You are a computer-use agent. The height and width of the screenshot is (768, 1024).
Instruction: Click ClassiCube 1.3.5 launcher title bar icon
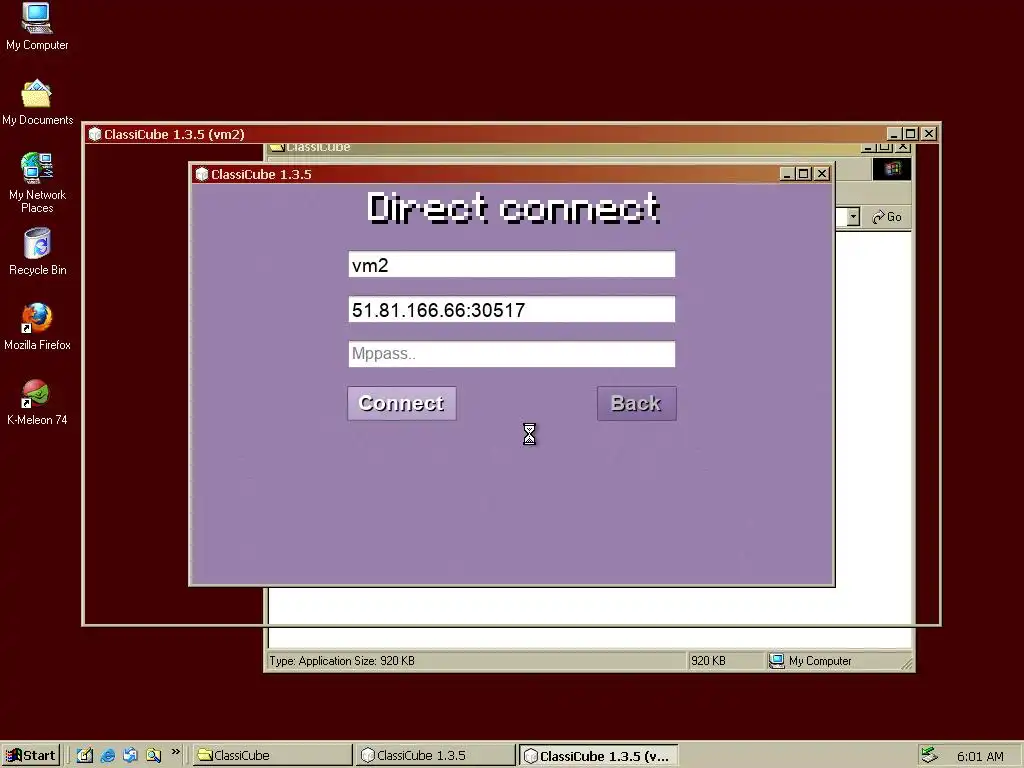pyautogui.click(x=202, y=174)
